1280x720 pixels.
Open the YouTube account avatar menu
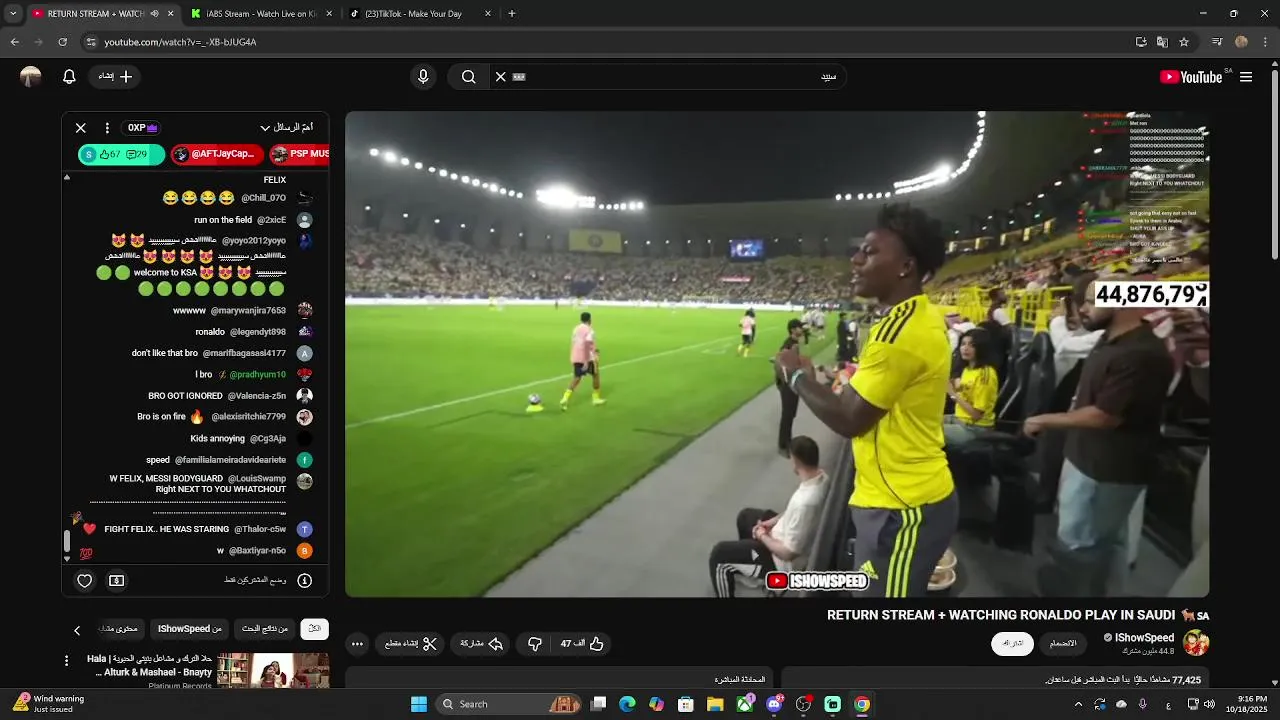pyautogui.click(x=31, y=77)
